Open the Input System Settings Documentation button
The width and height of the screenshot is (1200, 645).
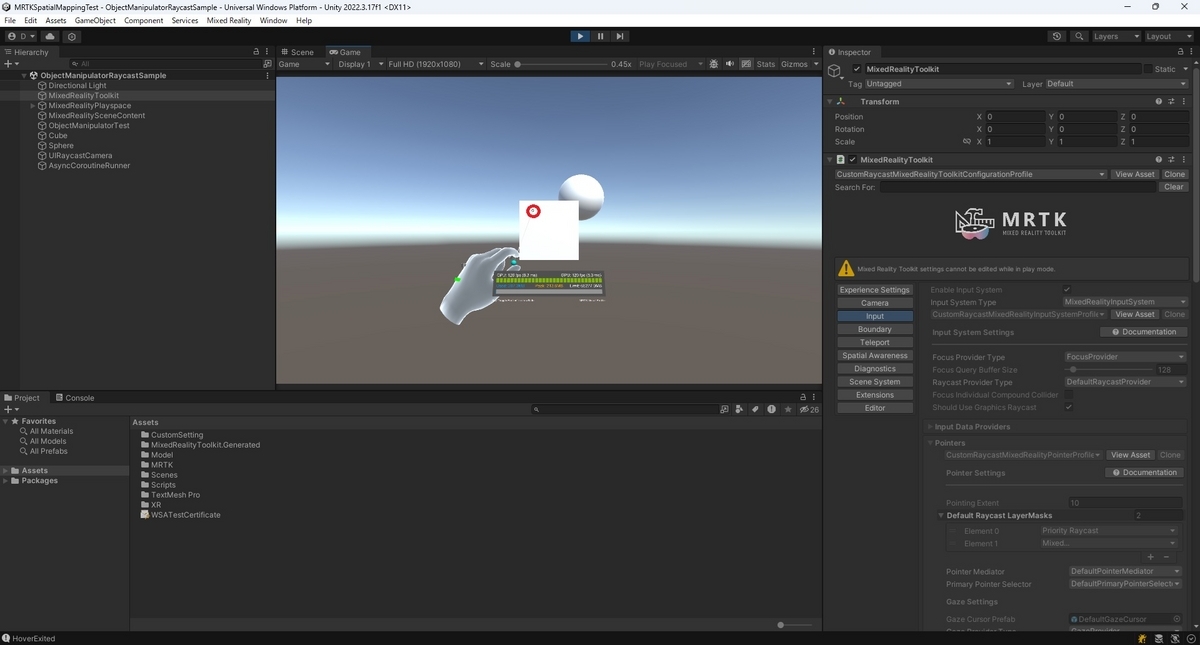1143,332
